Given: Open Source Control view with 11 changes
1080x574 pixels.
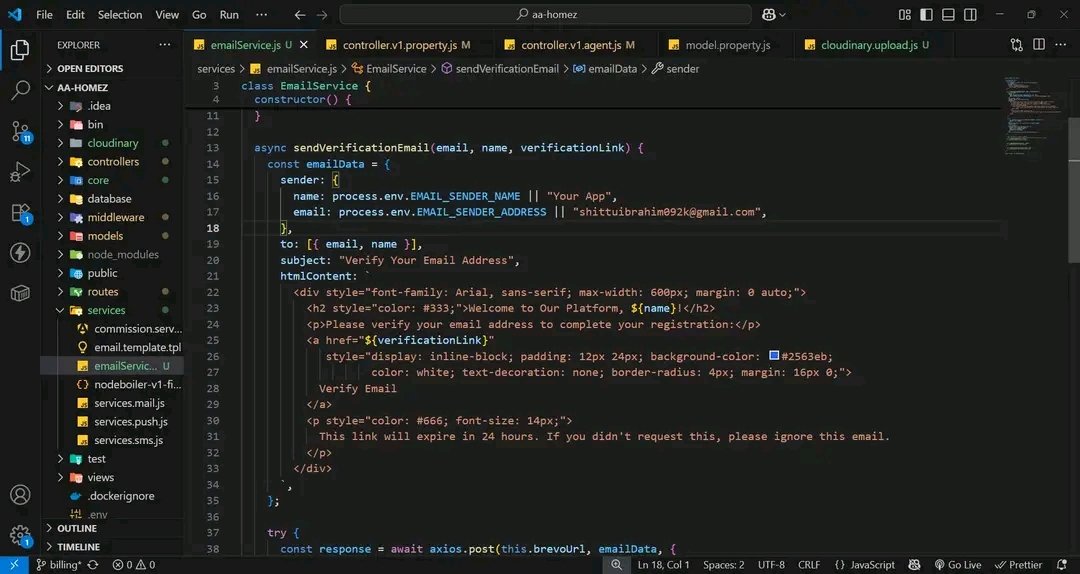Looking at the screenshot, I should [x=21, y=131].
